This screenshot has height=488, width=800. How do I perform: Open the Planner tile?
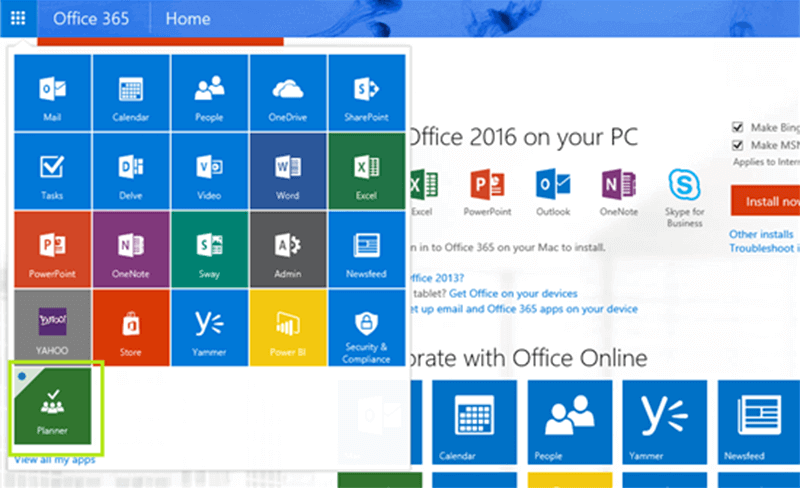53,406
